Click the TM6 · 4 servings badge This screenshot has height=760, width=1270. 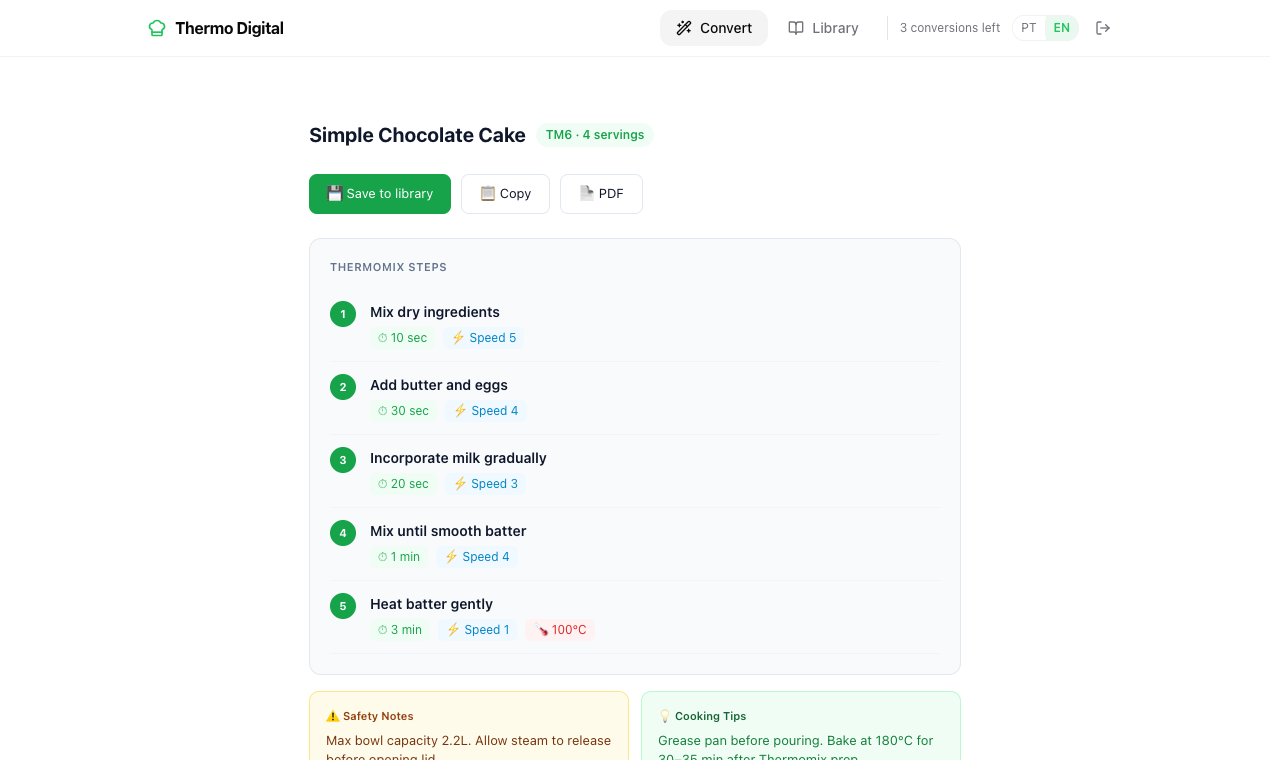pos(595,135)
